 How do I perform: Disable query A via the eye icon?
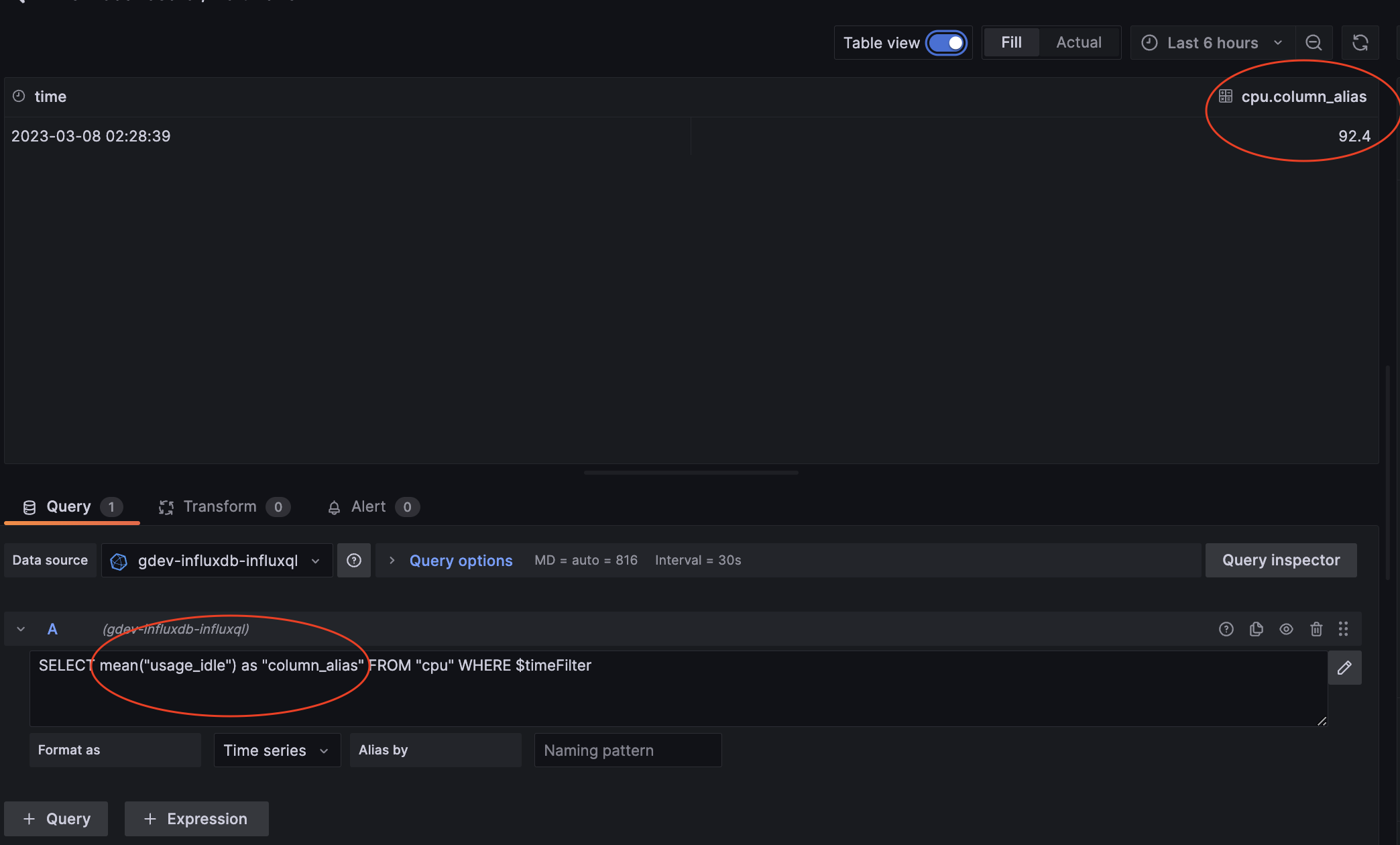(x=1287, y=629)
